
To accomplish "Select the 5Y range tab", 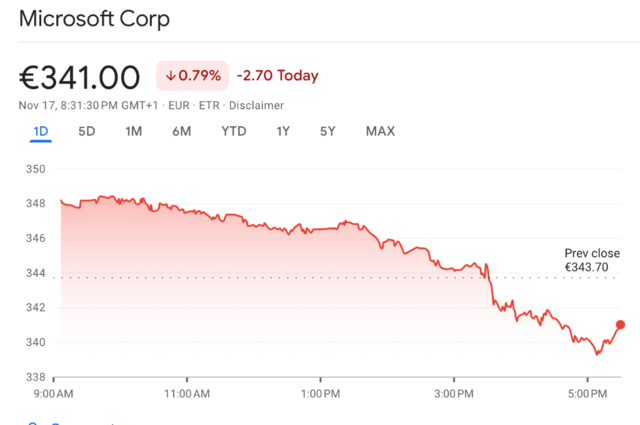I will pyautogui.click(x=328, y=131).
